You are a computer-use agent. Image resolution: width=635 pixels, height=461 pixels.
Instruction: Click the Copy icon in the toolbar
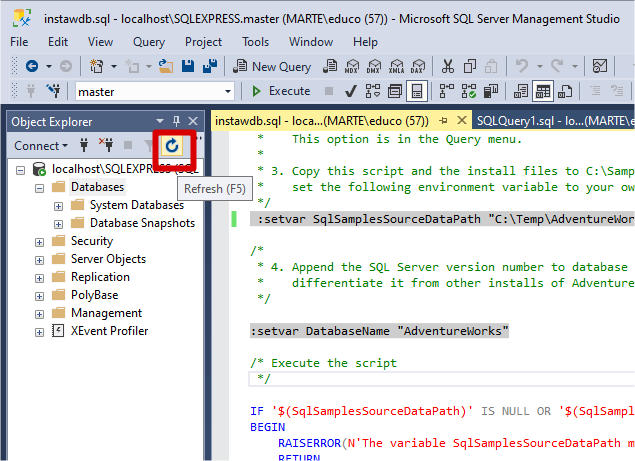(x=470, y=66)
